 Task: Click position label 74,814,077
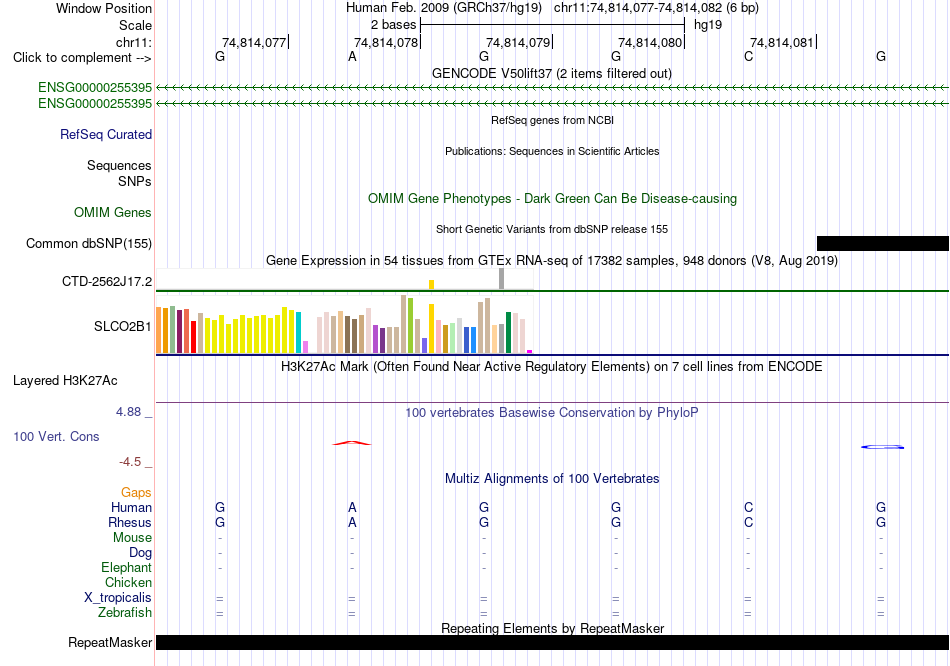[x=254, y=42]
